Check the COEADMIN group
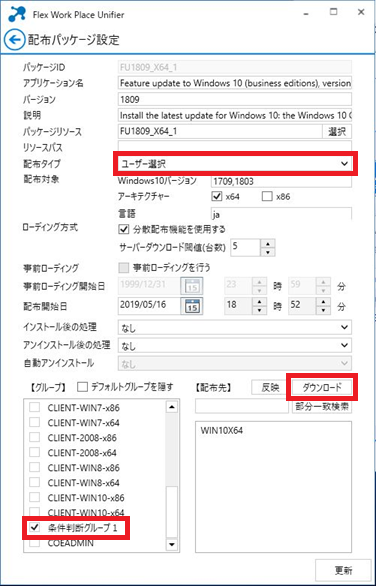Image resolution: width=376 pixels, height=586 pixels. [x=34, y=543]
